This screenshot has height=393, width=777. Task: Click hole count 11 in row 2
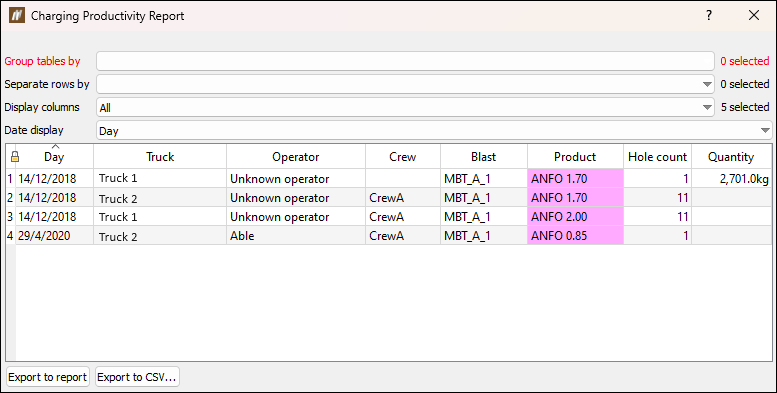pyautogui.click(x=658, y=198)
